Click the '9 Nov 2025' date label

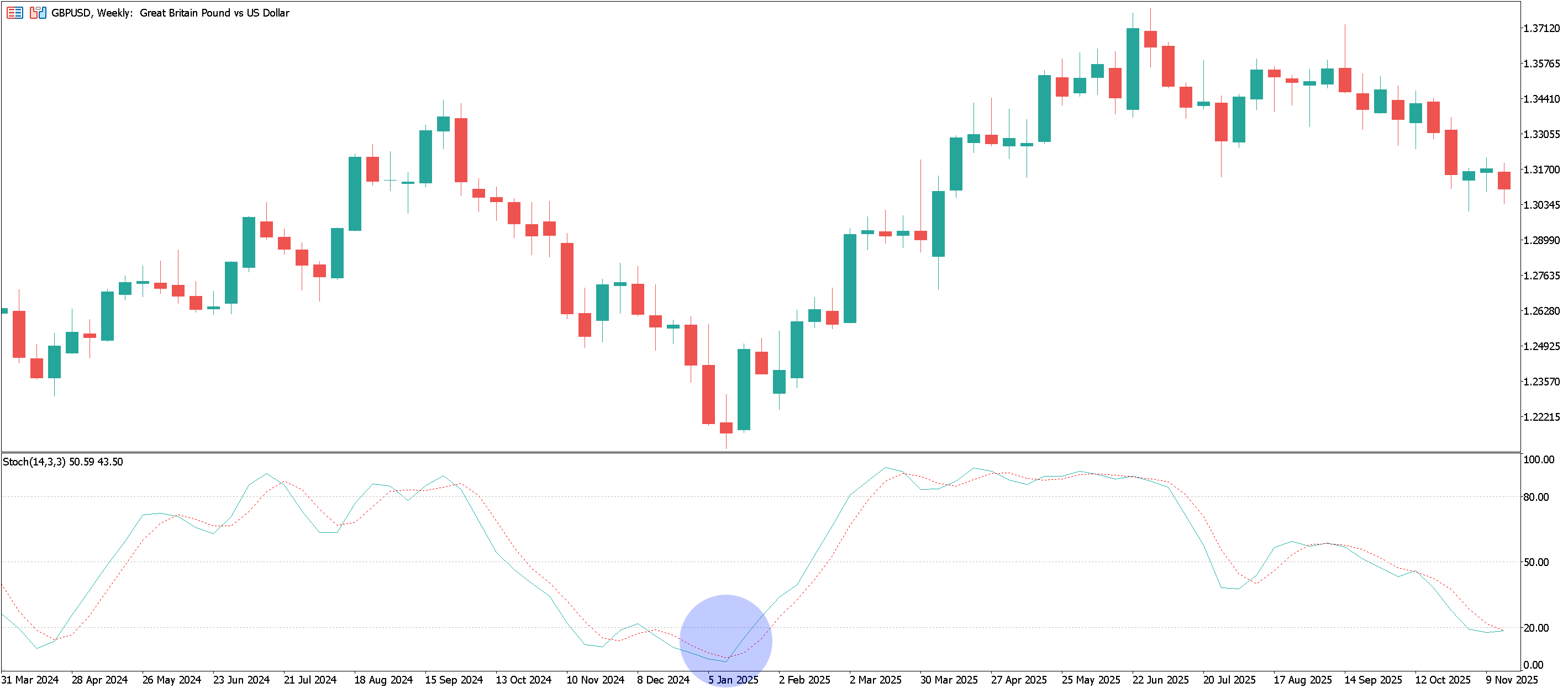click(1512, 680)
